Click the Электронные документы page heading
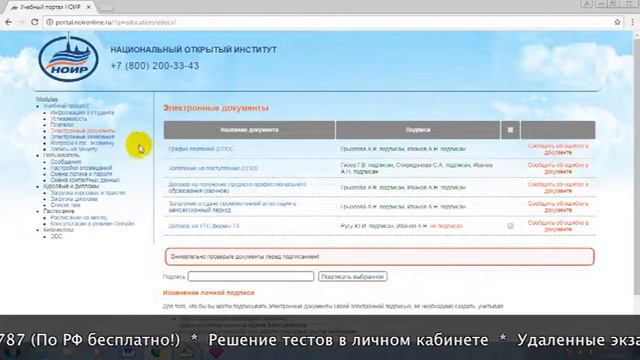This screenshot has width=640, height=360. point(216,108)
